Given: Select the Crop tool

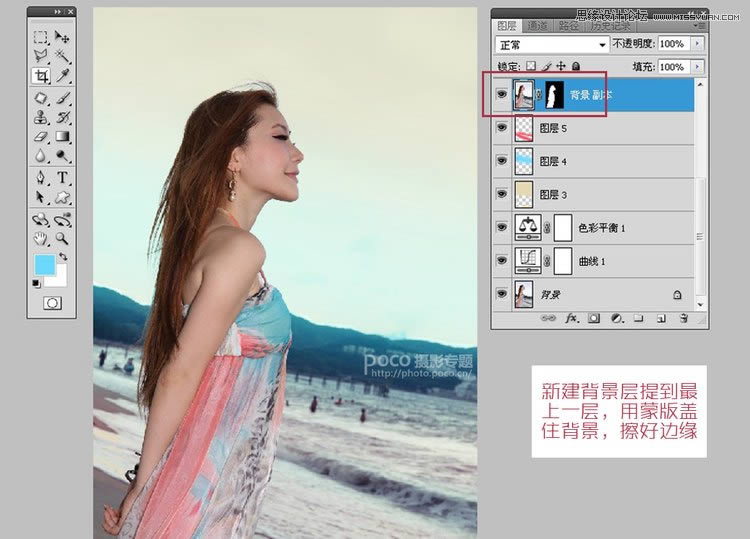Looking at the screenshot, I should (x=41, y=76).
